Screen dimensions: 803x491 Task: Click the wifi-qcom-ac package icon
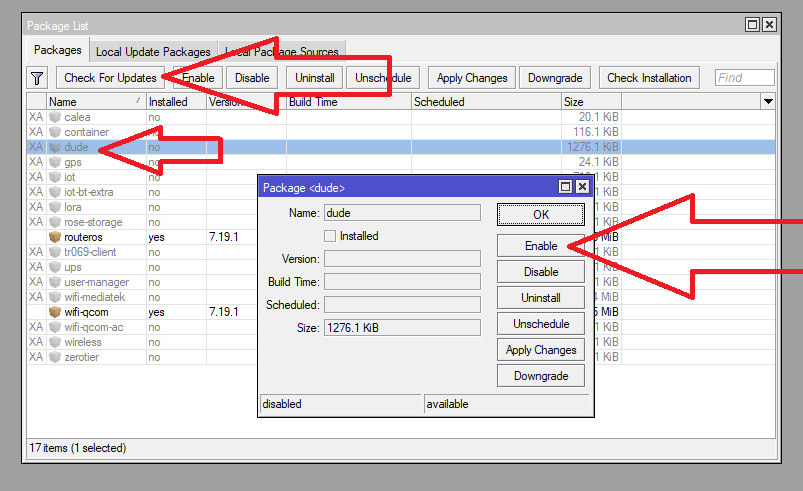pyautogui.click(x=55, y=327)
